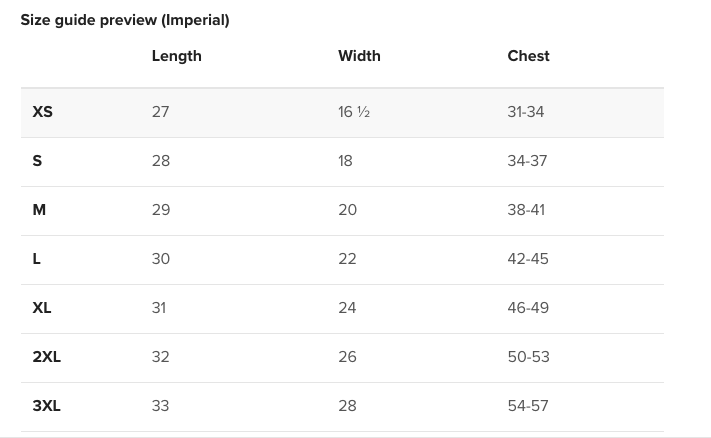Click the XS size row label
The width and height of the screenshot is (711, 438).
(42, 112)
